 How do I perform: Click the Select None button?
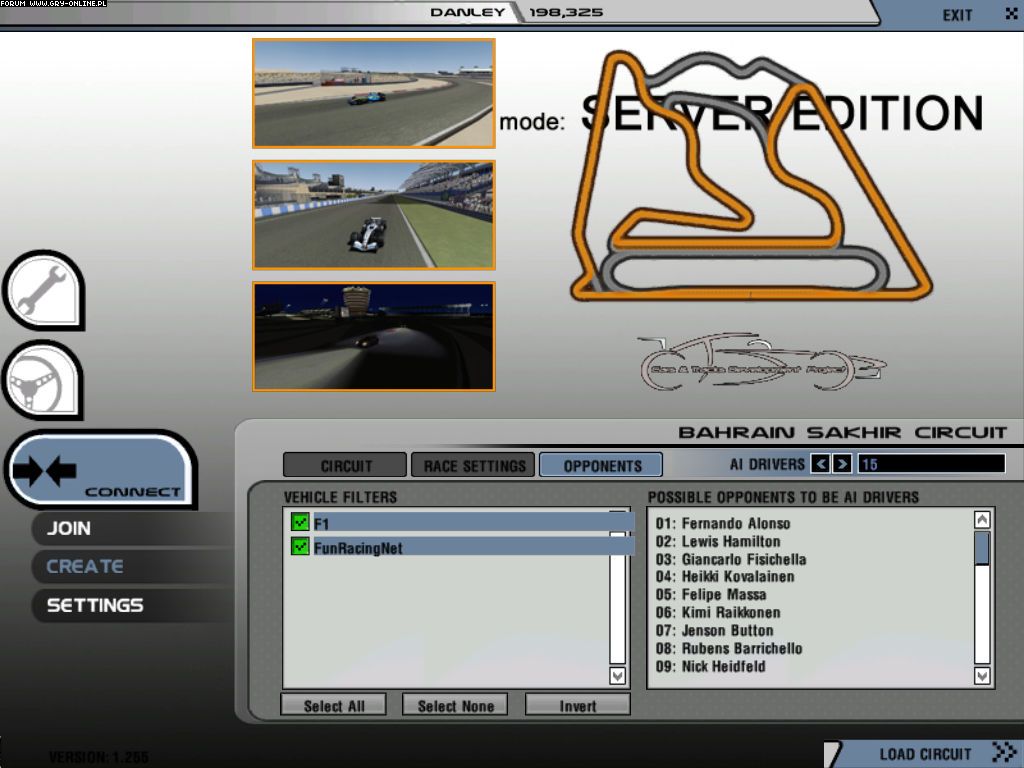coord(455,705)
